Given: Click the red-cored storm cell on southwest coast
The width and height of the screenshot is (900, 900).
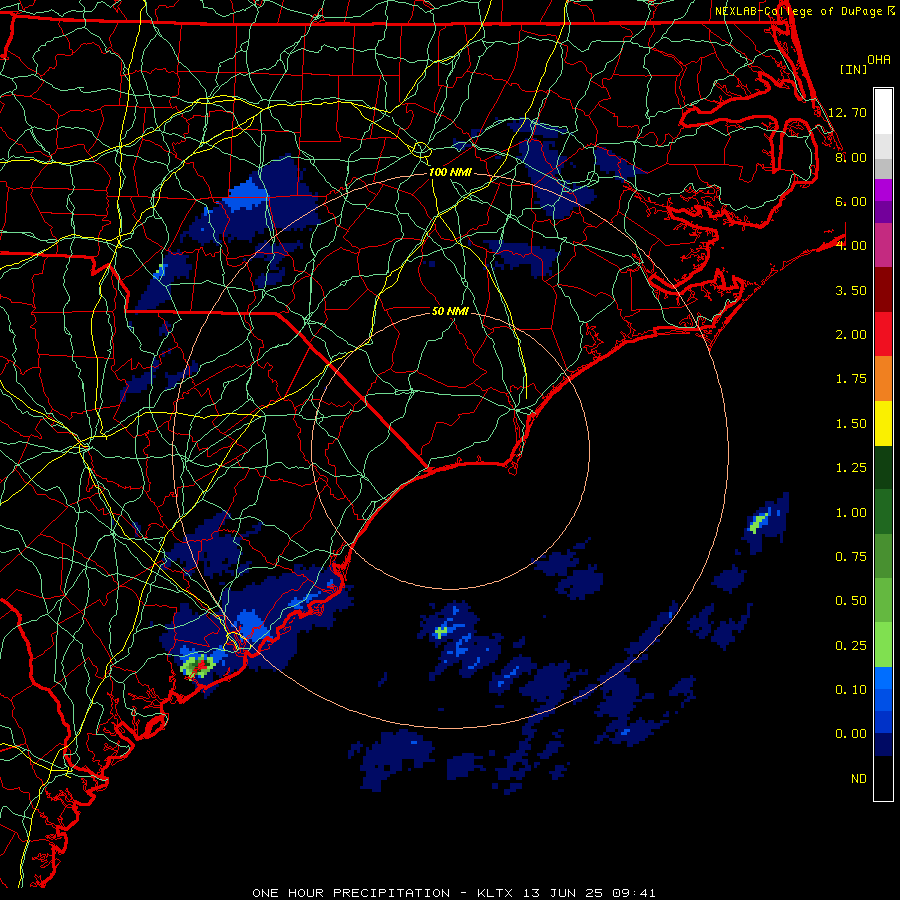Looking at the screenshot, I should pos(198,666).
